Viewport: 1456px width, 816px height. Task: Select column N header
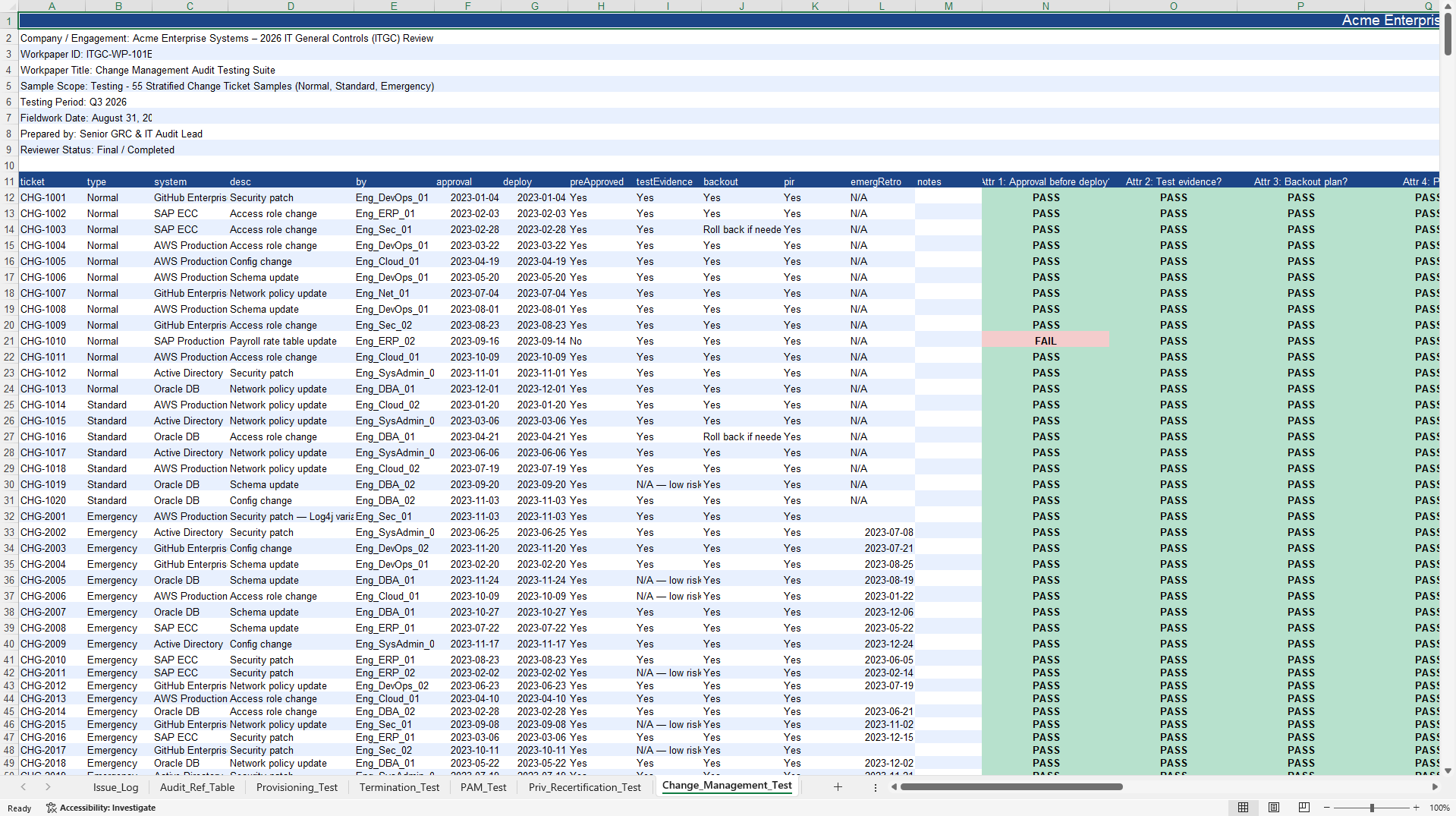tap(1046, 6)
